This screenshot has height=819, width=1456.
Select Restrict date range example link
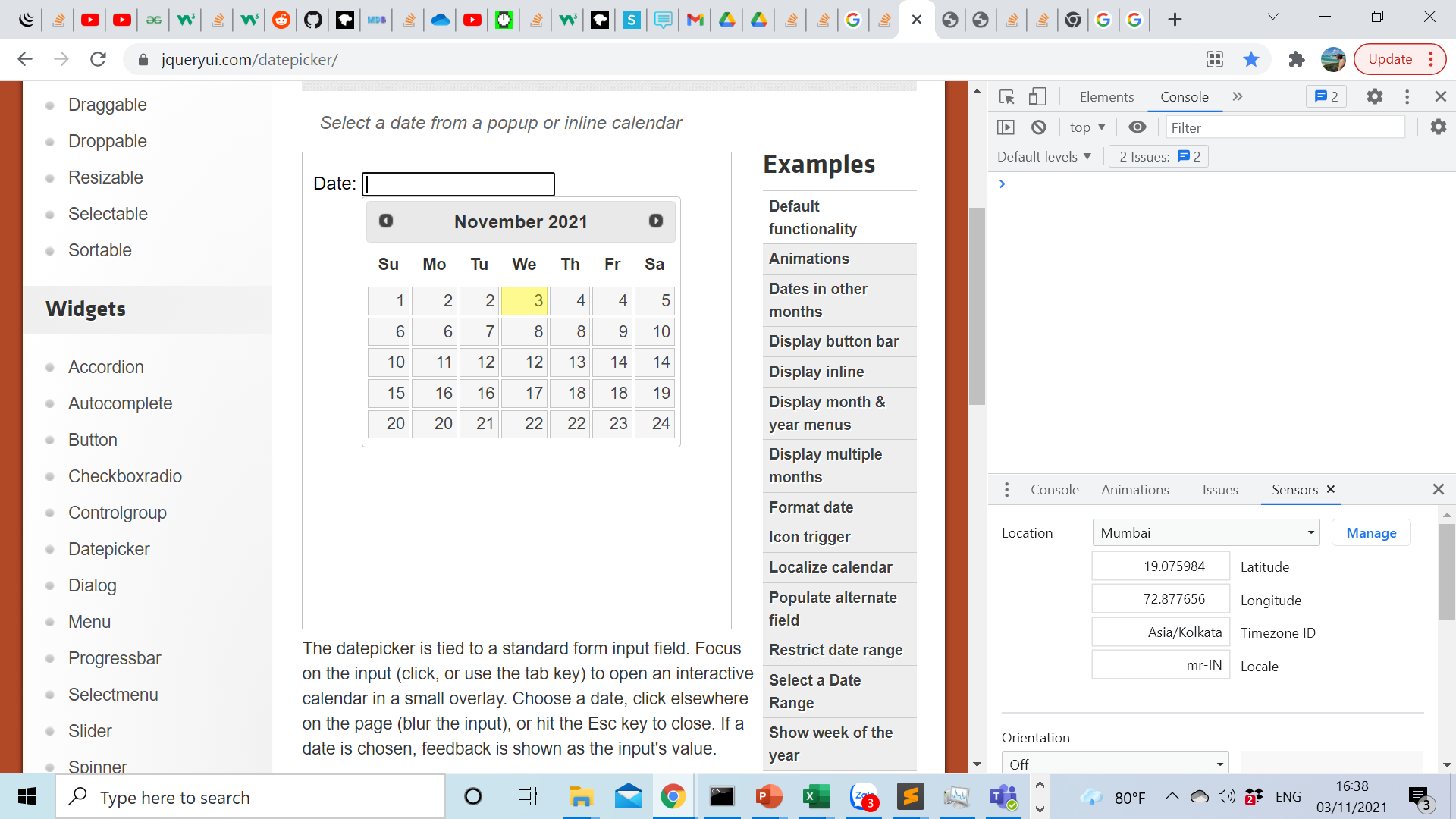pyautogui.click(x=836, y=650)
